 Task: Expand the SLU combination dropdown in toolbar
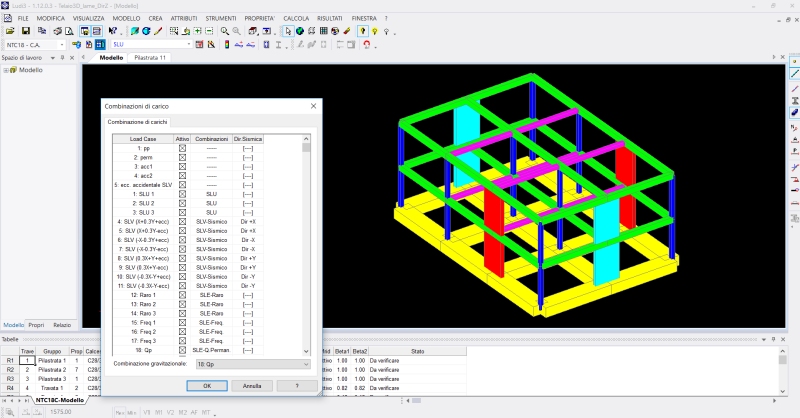189,45
